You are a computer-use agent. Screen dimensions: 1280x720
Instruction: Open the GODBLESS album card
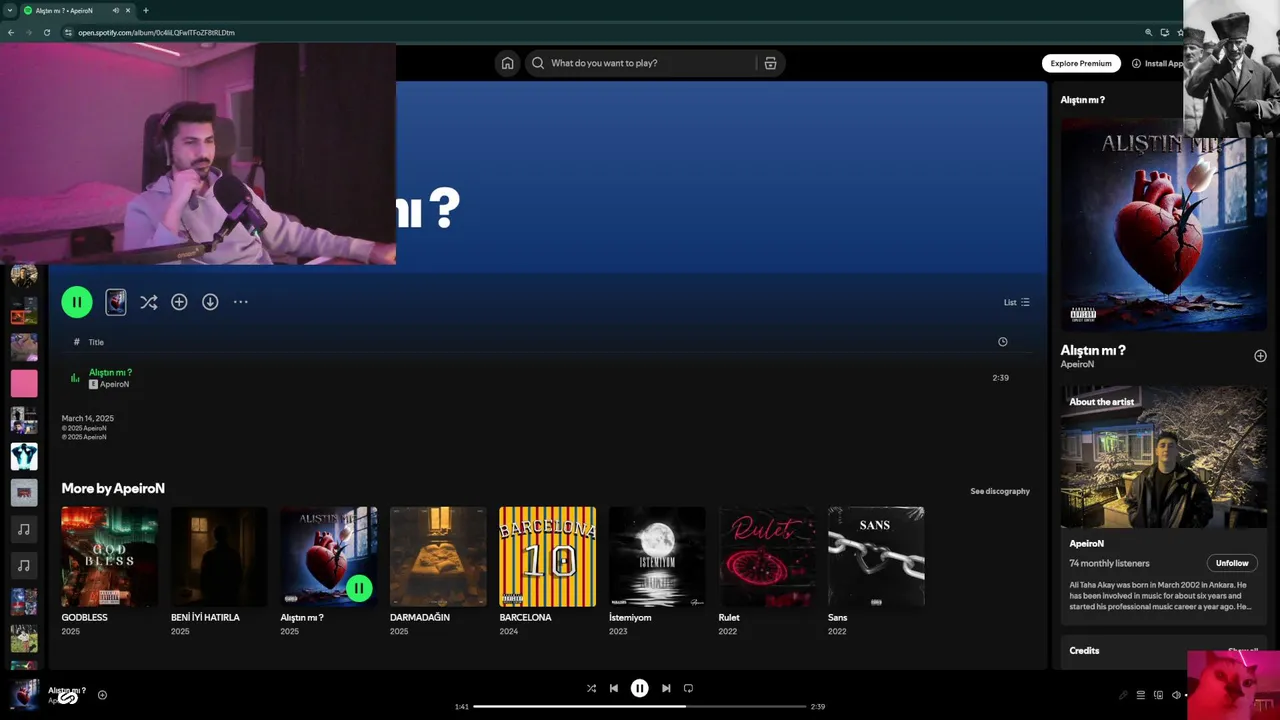click(110, 571)
